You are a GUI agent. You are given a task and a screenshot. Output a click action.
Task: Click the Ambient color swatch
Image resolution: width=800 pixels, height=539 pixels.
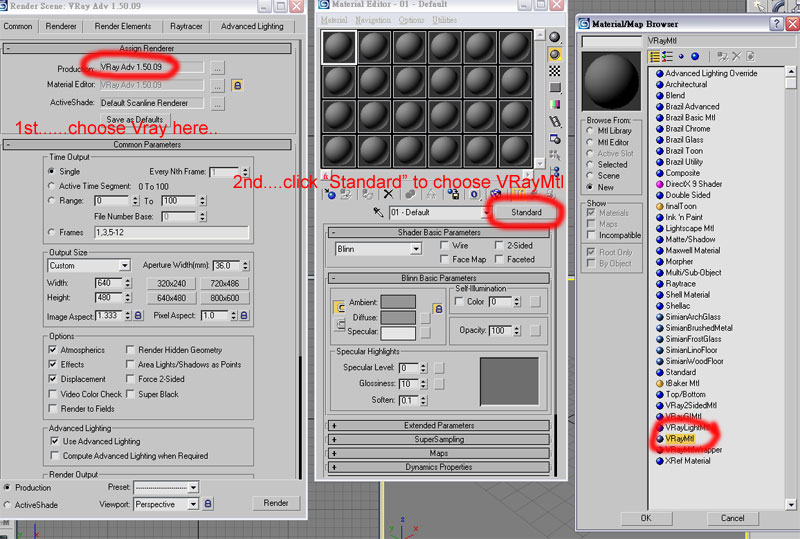(x=398, y=302)
